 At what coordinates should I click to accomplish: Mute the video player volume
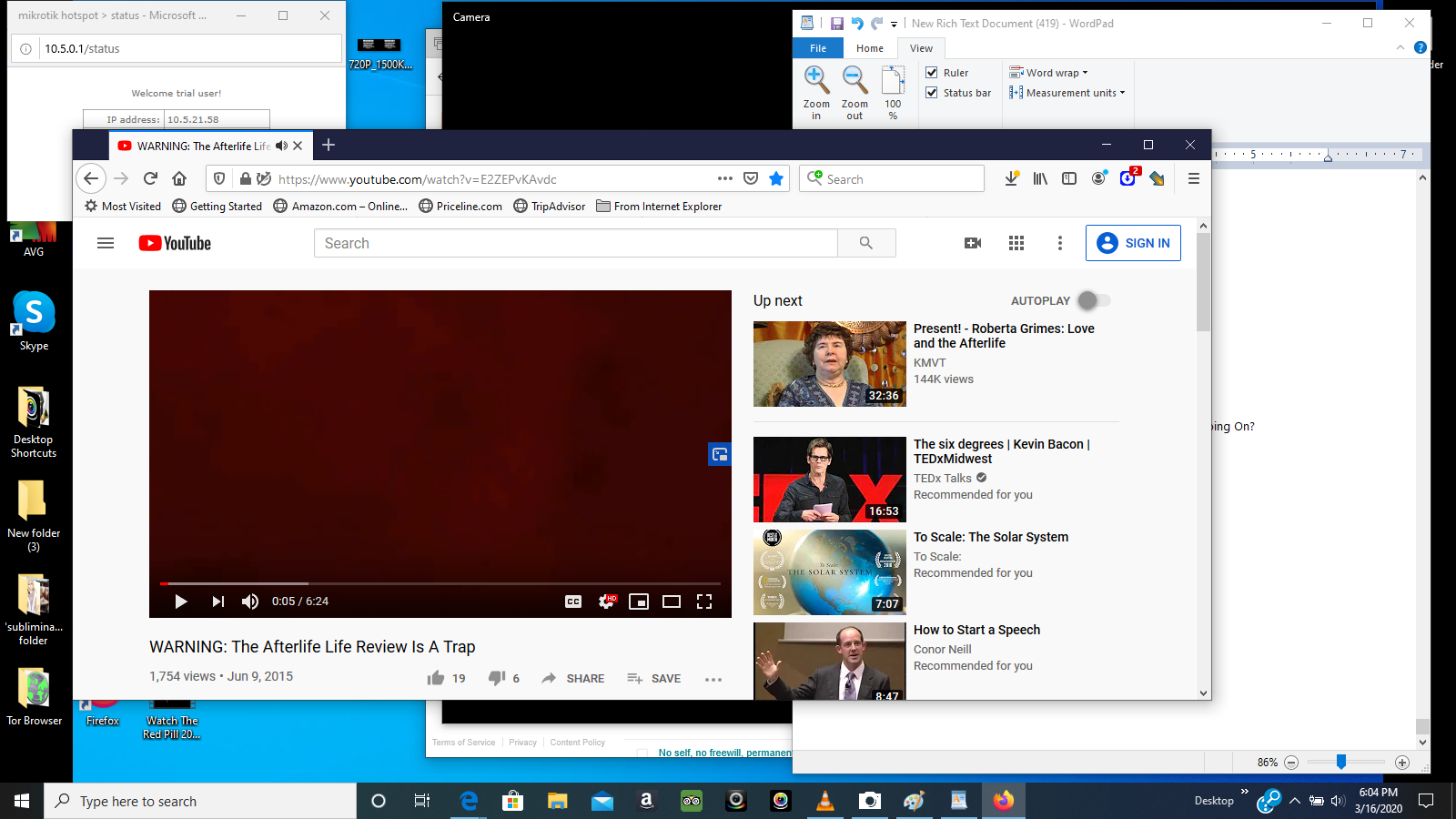[x=250, y=602]
